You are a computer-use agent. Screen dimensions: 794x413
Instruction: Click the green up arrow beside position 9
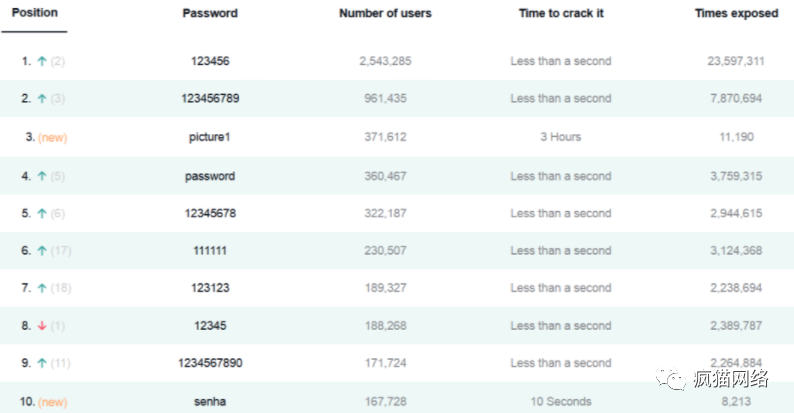click(x=42, y=363)
